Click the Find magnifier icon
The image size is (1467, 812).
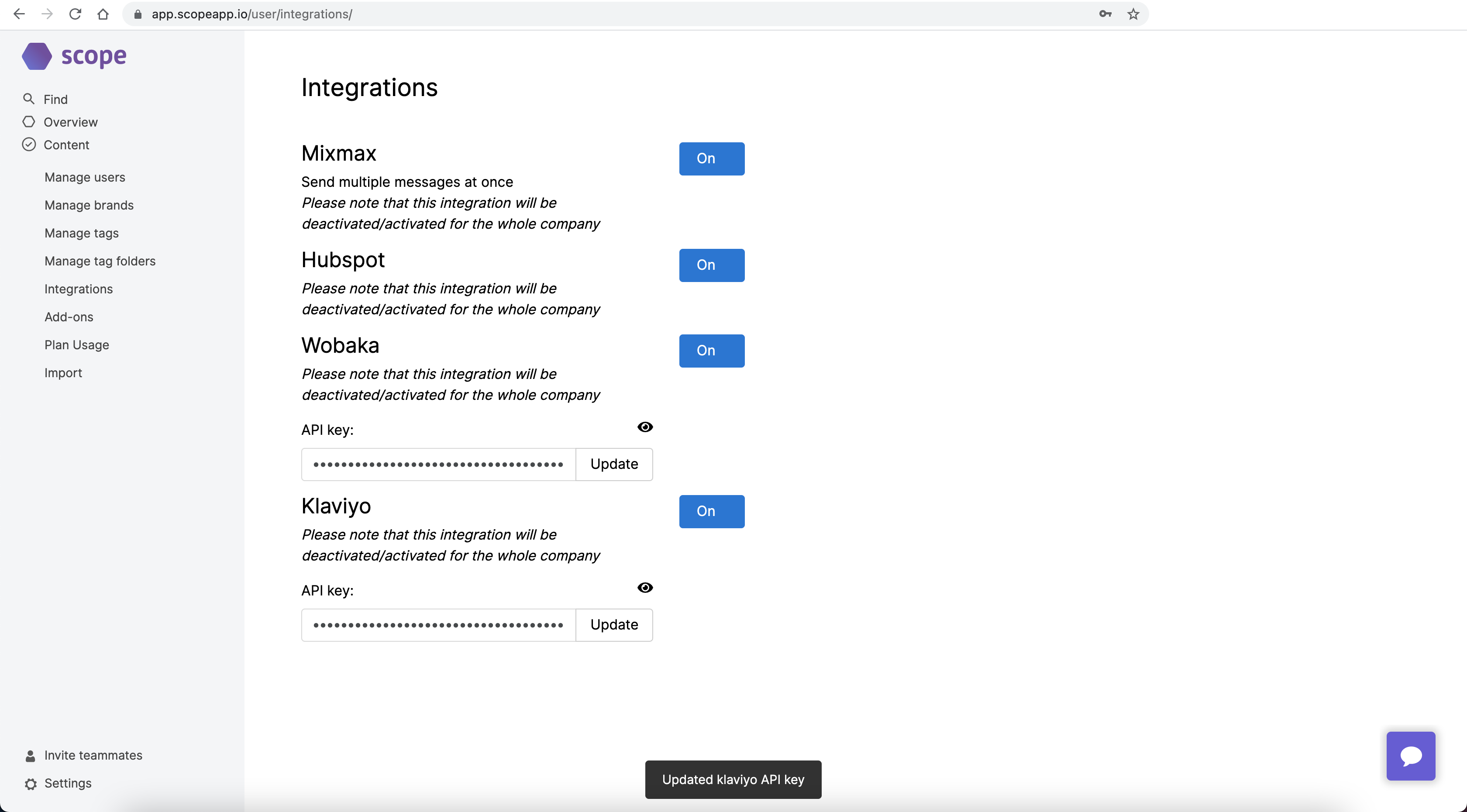(28, 99)
